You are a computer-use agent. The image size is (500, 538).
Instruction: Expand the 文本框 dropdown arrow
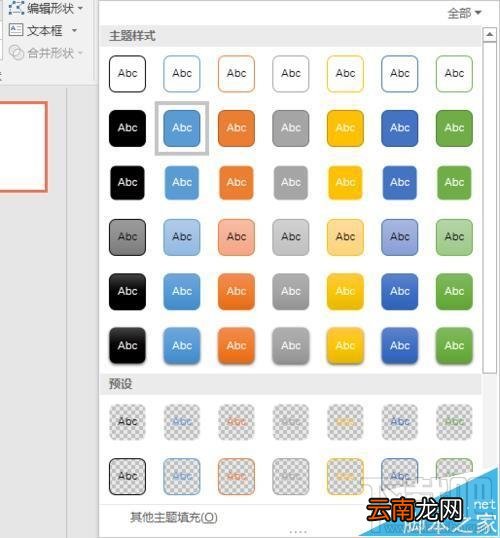[74, 31]
